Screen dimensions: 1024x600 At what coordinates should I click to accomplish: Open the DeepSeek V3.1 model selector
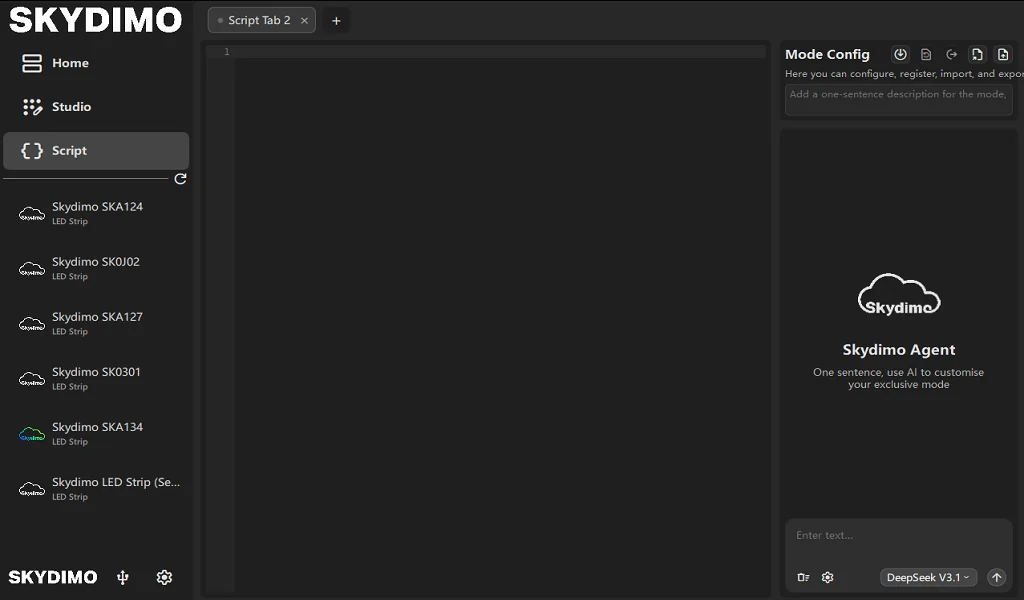tap(927, 577)
